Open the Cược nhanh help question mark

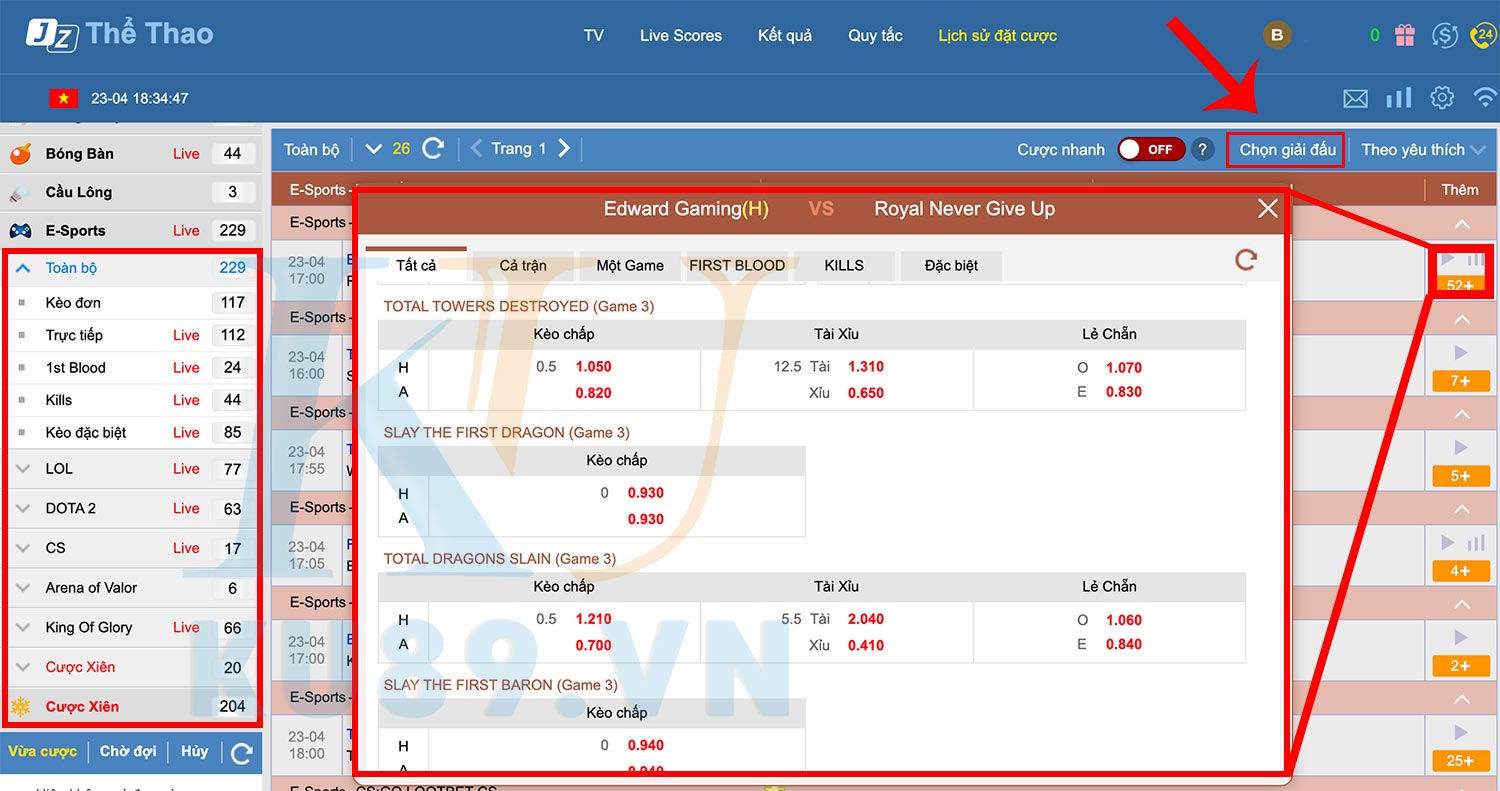(x=1204, y=150)
